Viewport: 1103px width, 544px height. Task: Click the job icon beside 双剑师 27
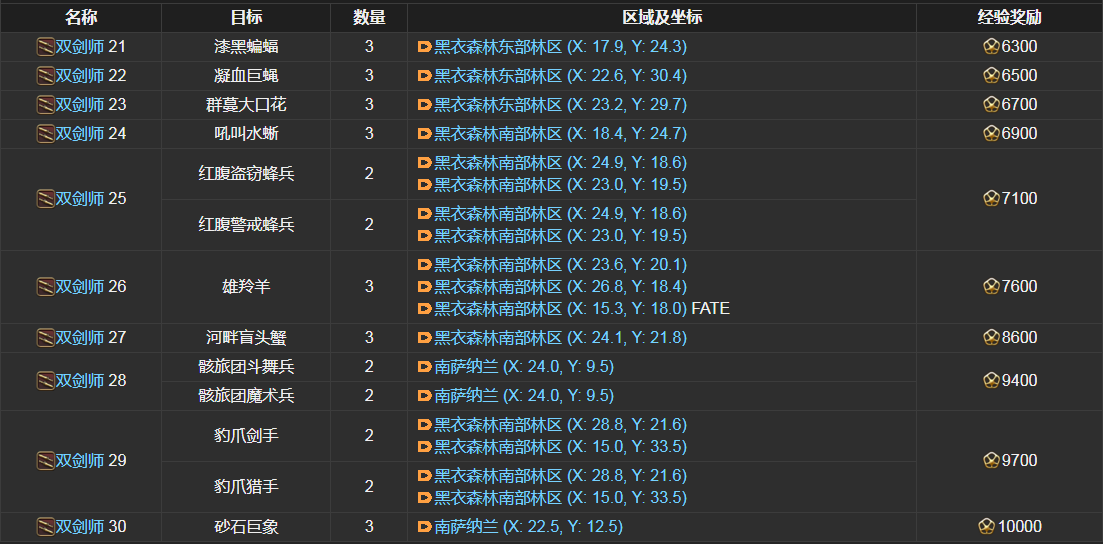(46, 338)
